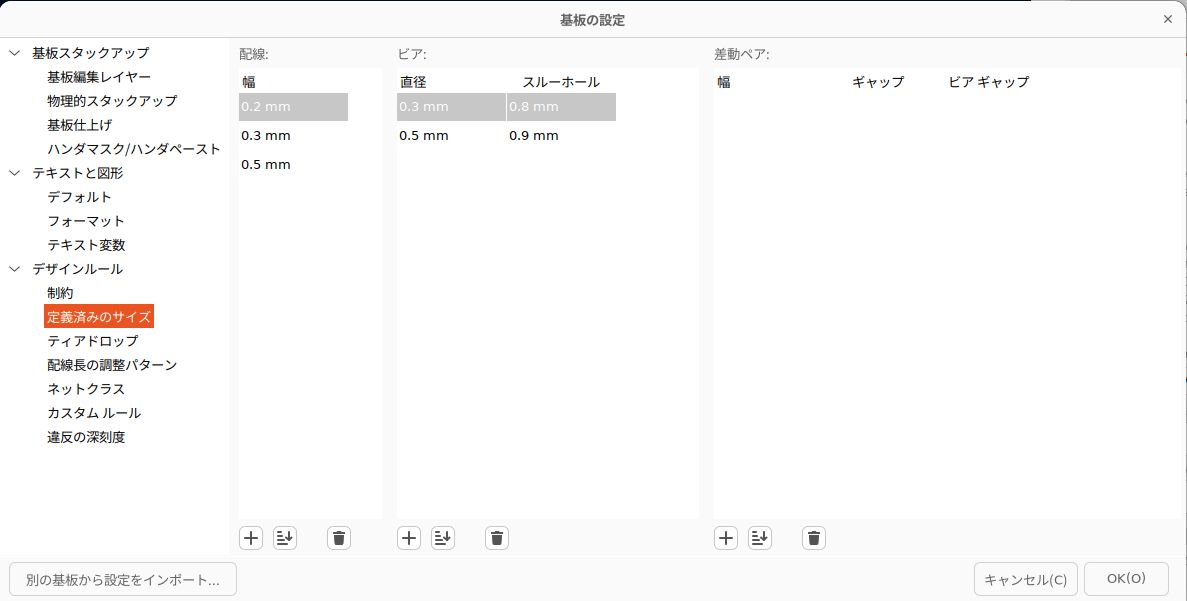Go to the ティアドロップ page

pos(93,341)
